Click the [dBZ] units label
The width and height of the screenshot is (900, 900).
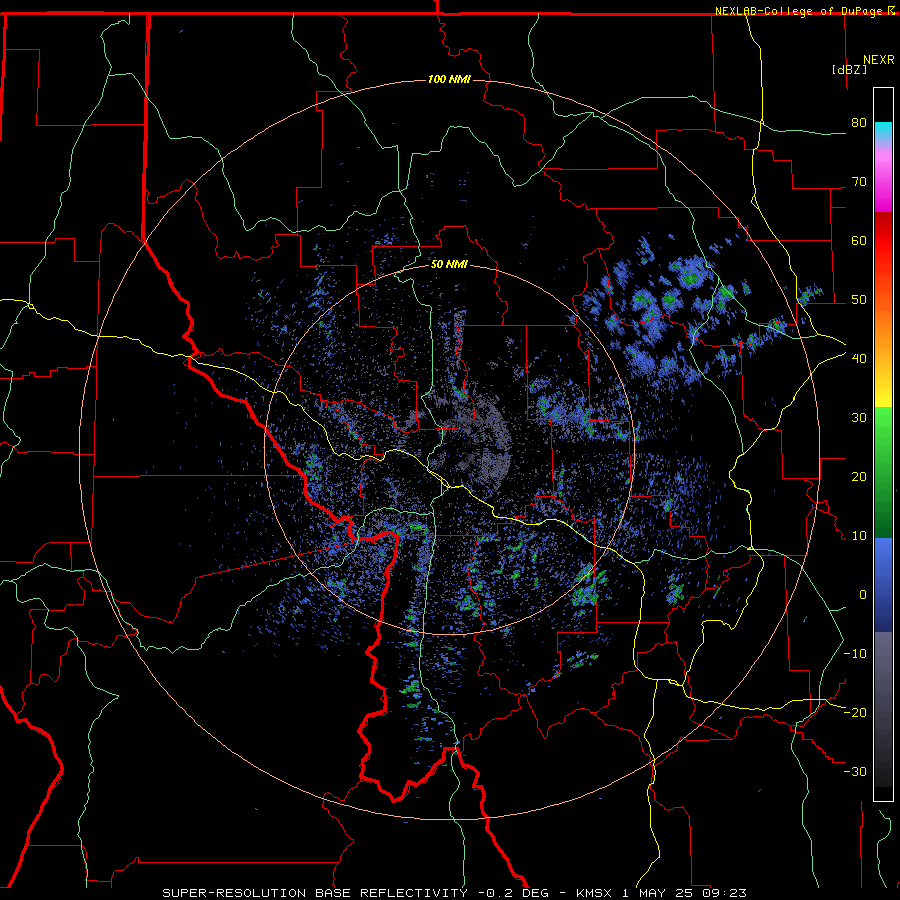click(x=849, y=69)
